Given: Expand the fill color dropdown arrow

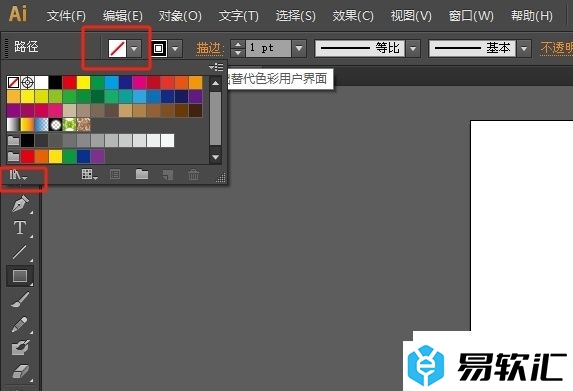Looking at the screenshot, I should 134,48.
